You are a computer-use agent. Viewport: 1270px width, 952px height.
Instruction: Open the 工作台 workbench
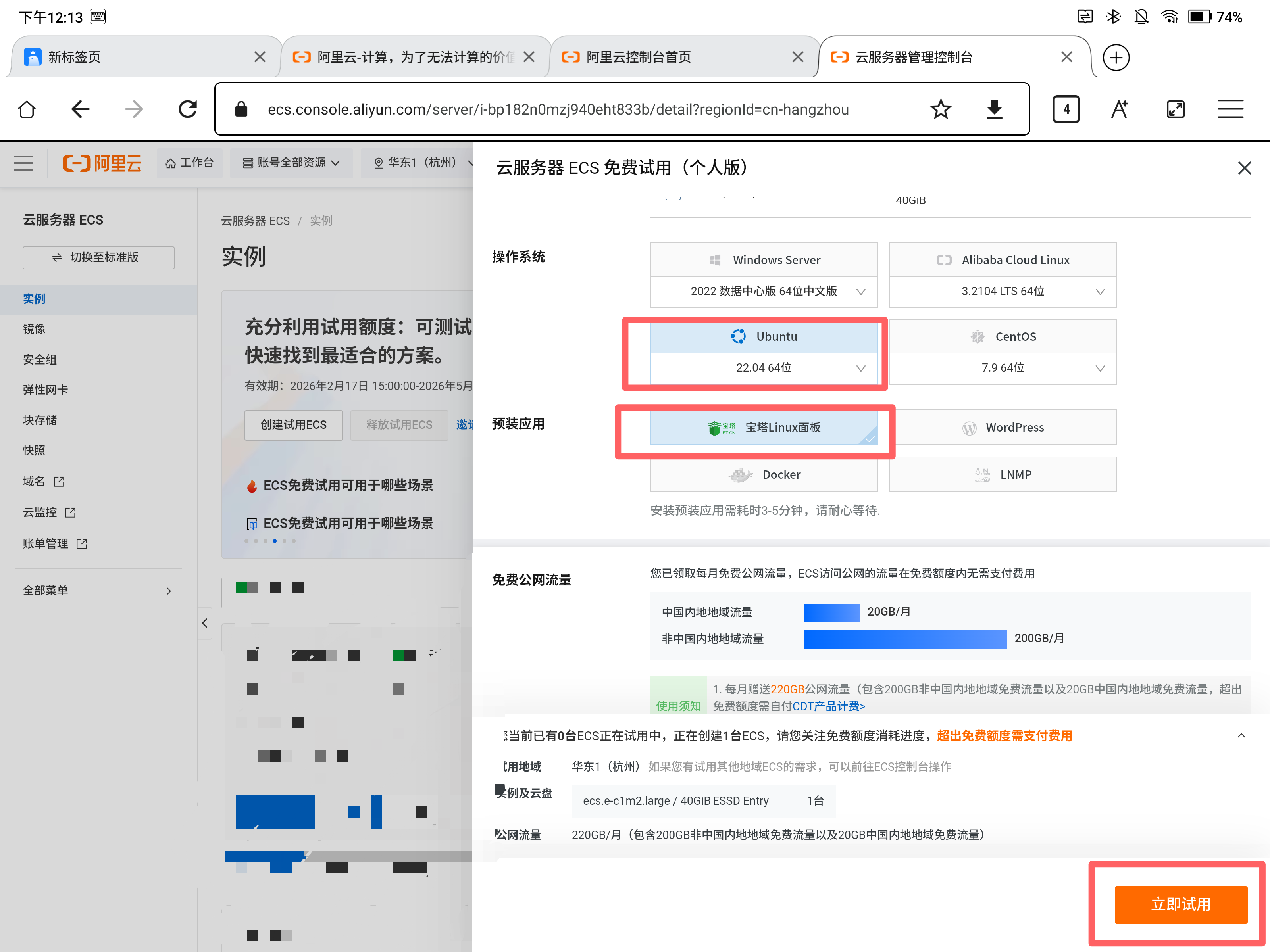click(189, 162)
